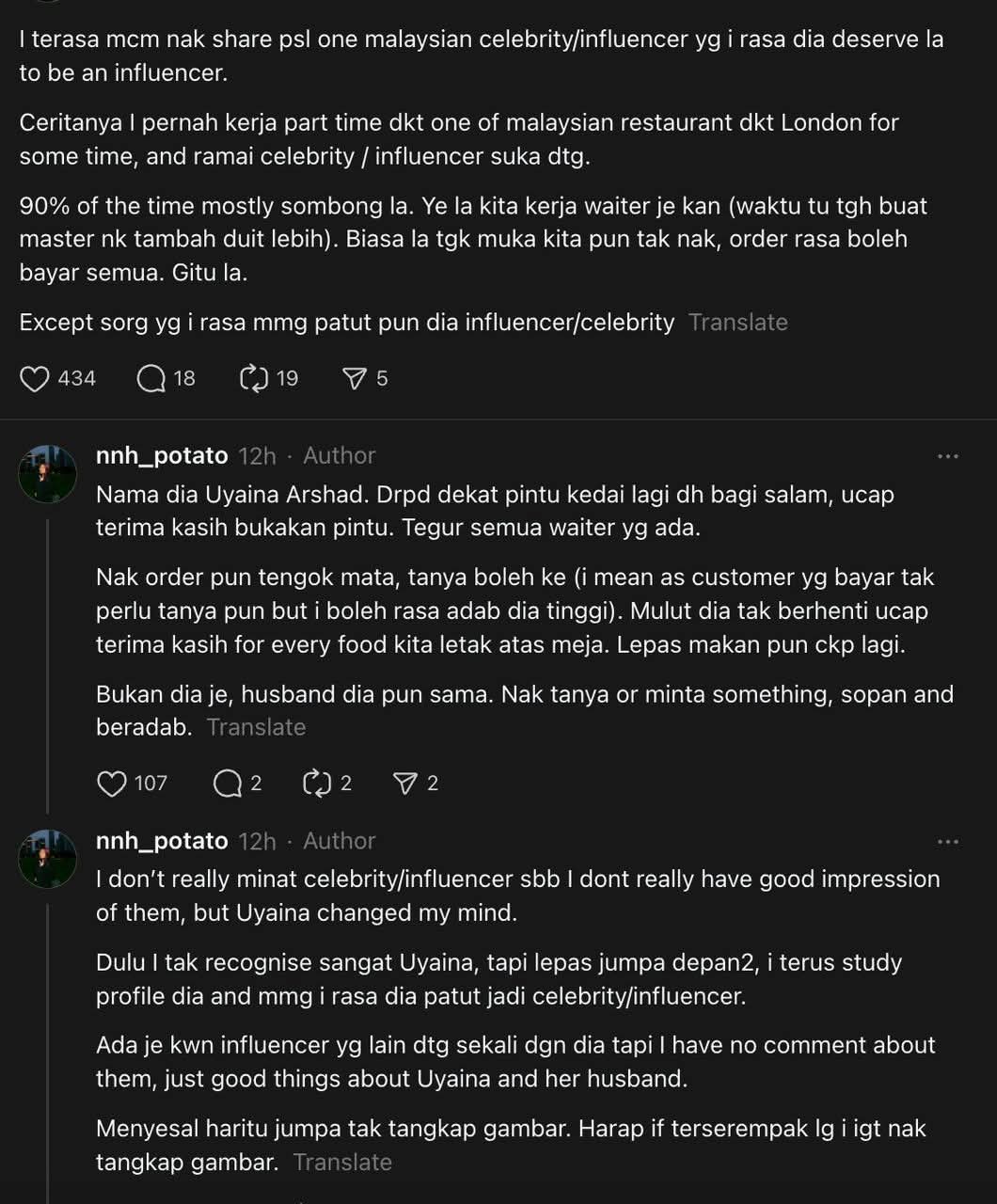Screen dimensions: 997x1204
Task: Reply to the Uyaina Arshad comment
Action: (228, 784)
